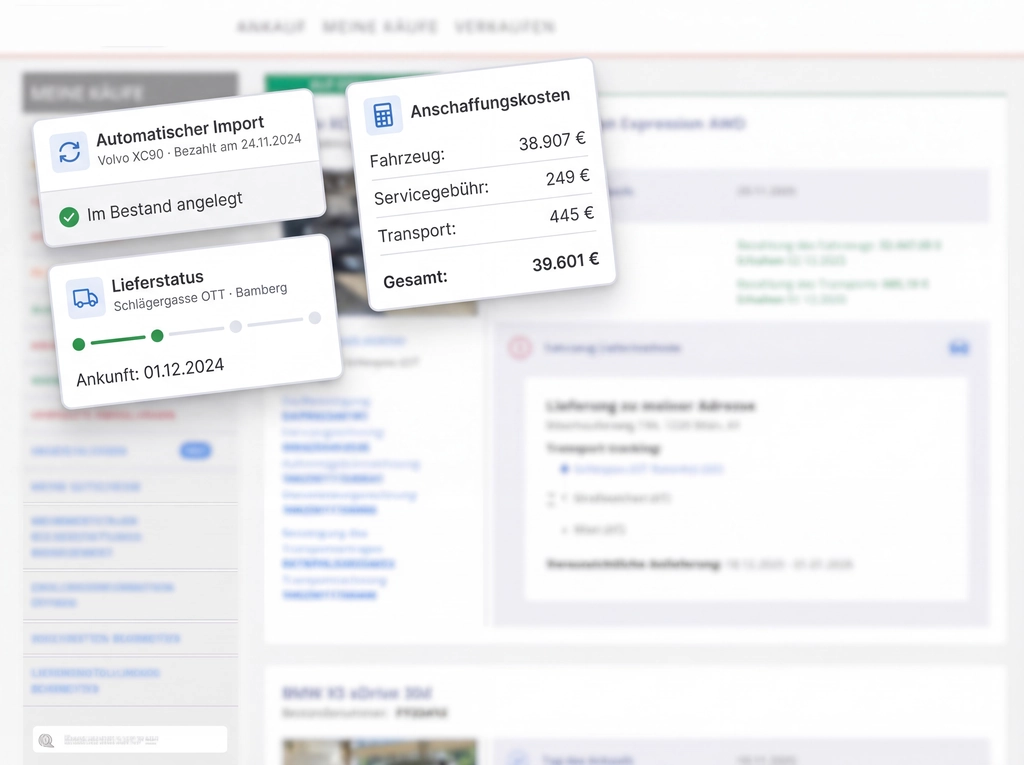Image resolution: width=1024 pixels, height=765 pixels.
Task: Click the red warning icon in delivery panel
Action: click(519, 347)
